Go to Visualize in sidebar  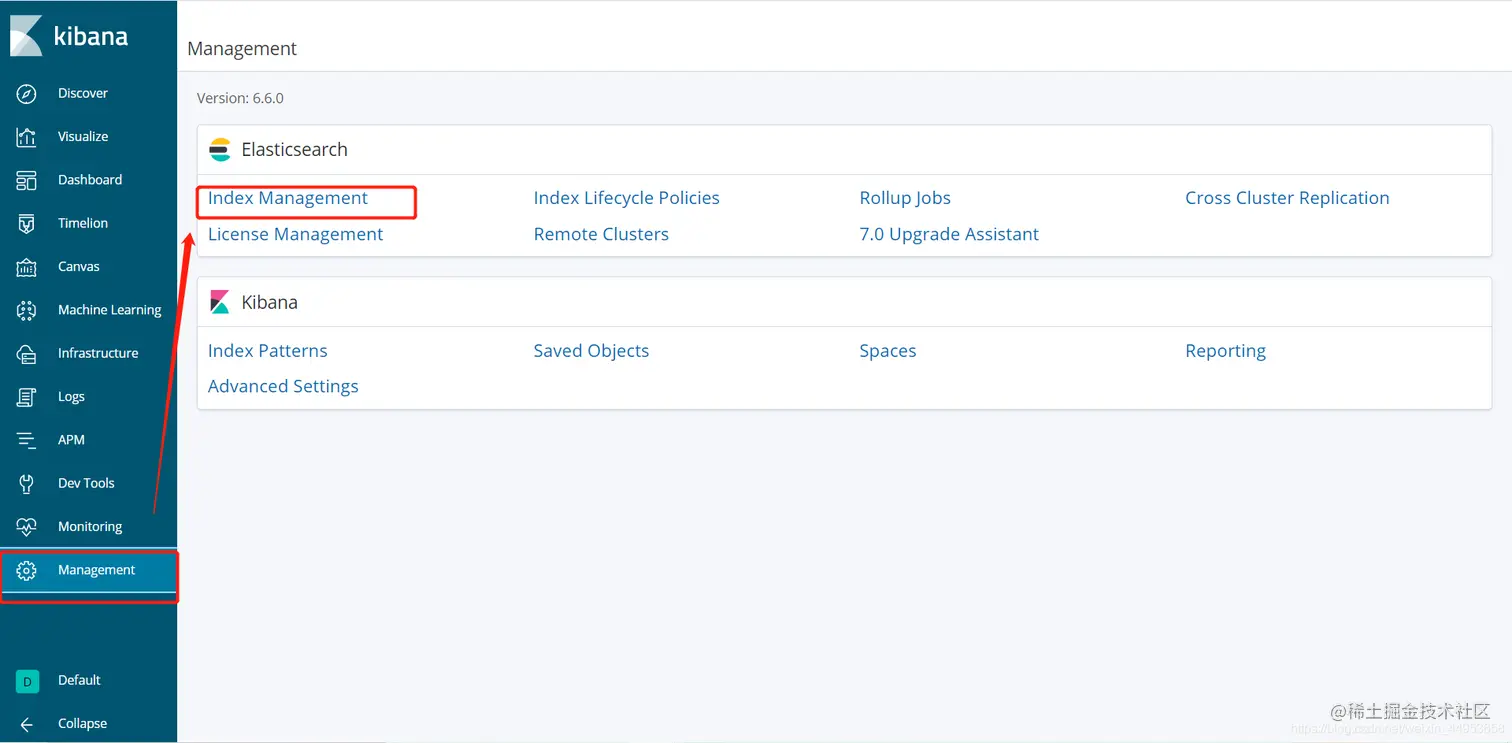(x=83, y=137)
